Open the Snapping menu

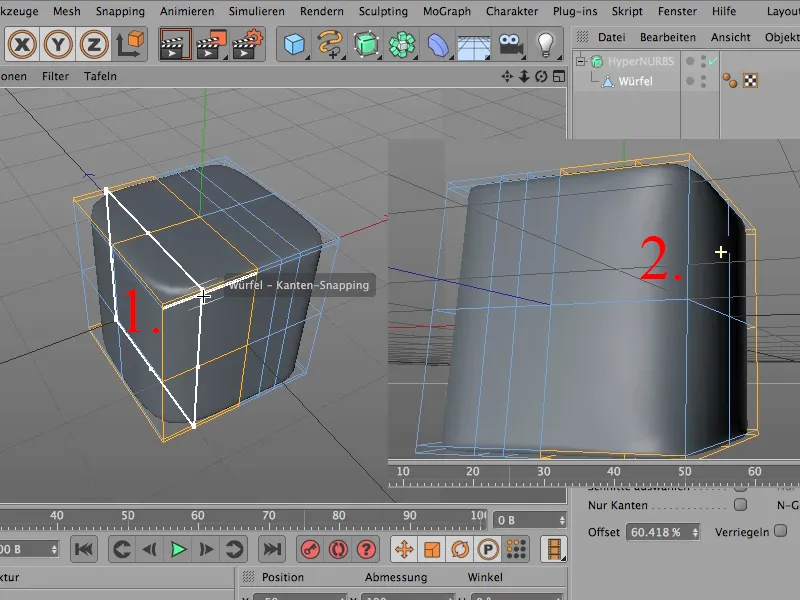pos(120,11)
